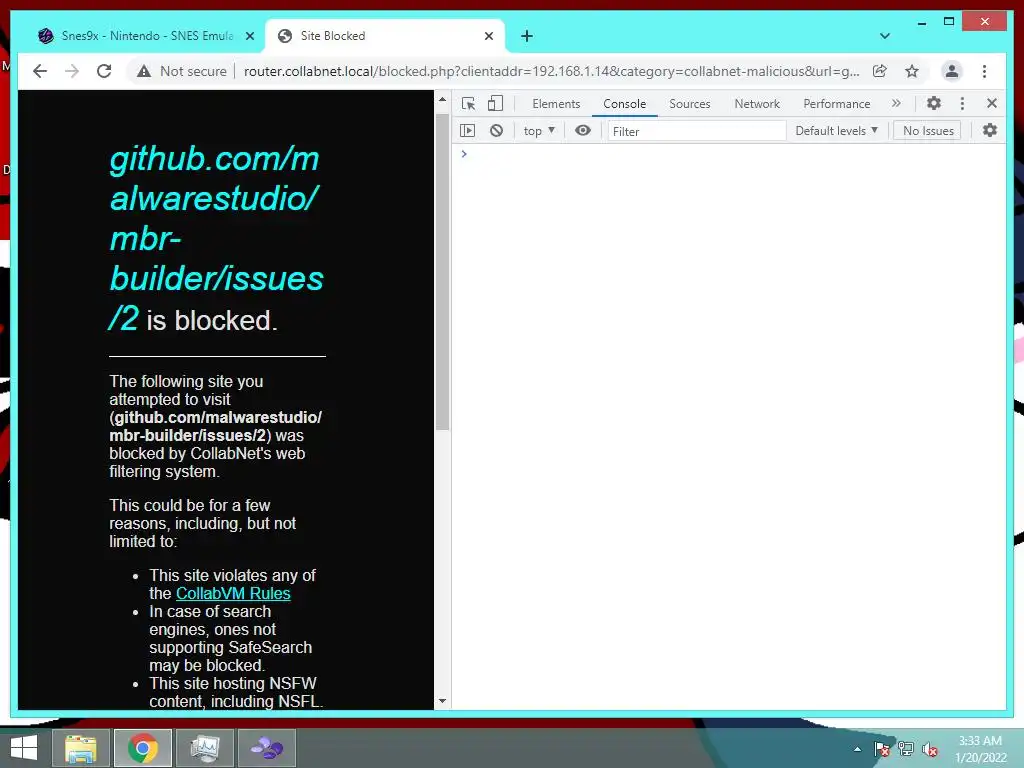Click the console prompt line
The image size is (1024, 768).
[x=728, y=154]
